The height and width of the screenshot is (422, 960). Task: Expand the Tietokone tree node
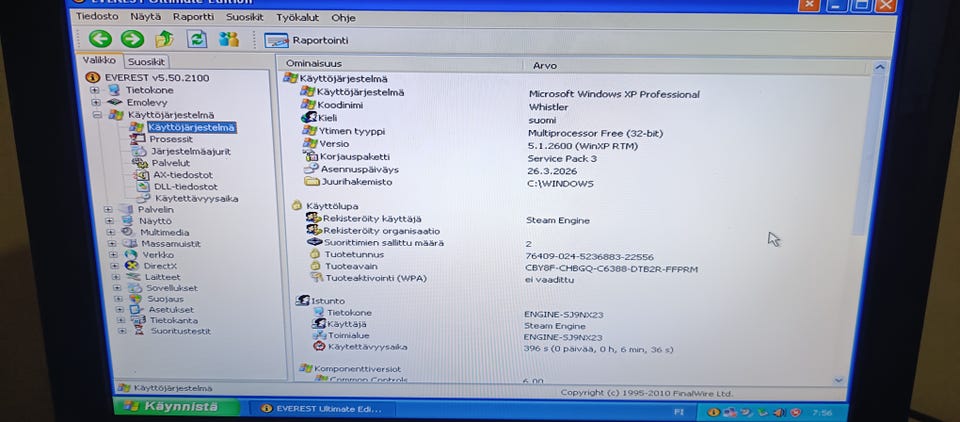[94, 90]
